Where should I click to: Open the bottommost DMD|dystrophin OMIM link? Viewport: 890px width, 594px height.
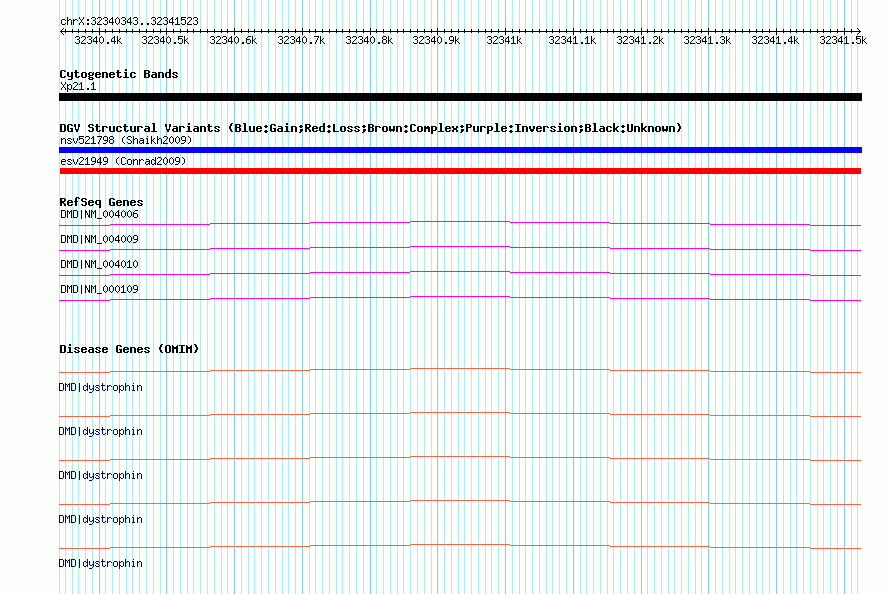pyautogui.click(x=100, y=563)
